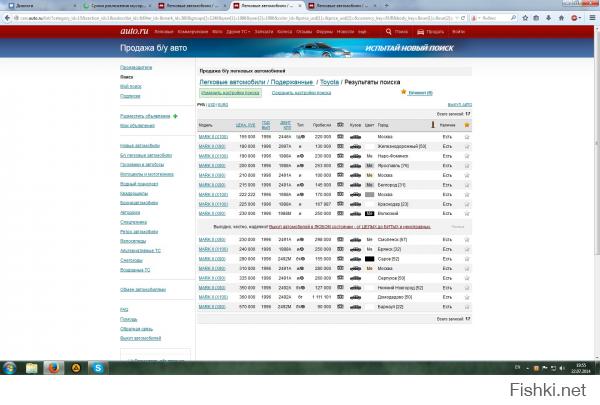Open the Firefox hamburger menu
The height and width of the screenshot is (405, 600).
coord(592,18)
